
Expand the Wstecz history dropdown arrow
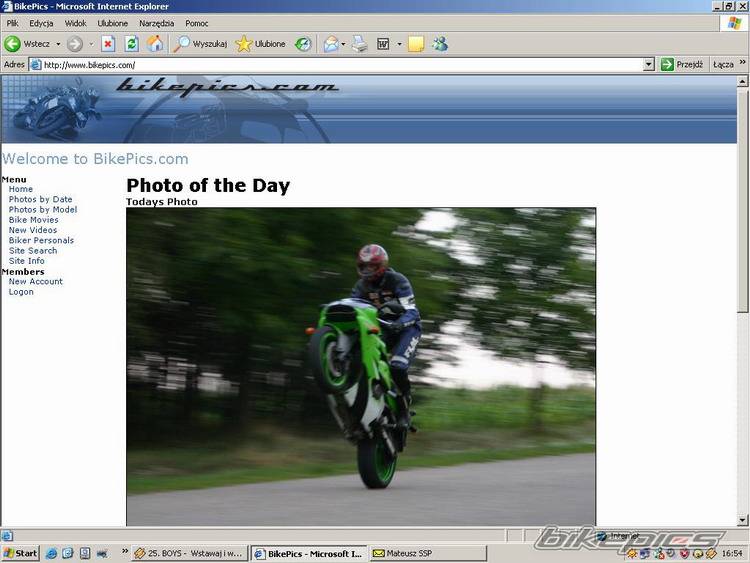click(58, 44)
